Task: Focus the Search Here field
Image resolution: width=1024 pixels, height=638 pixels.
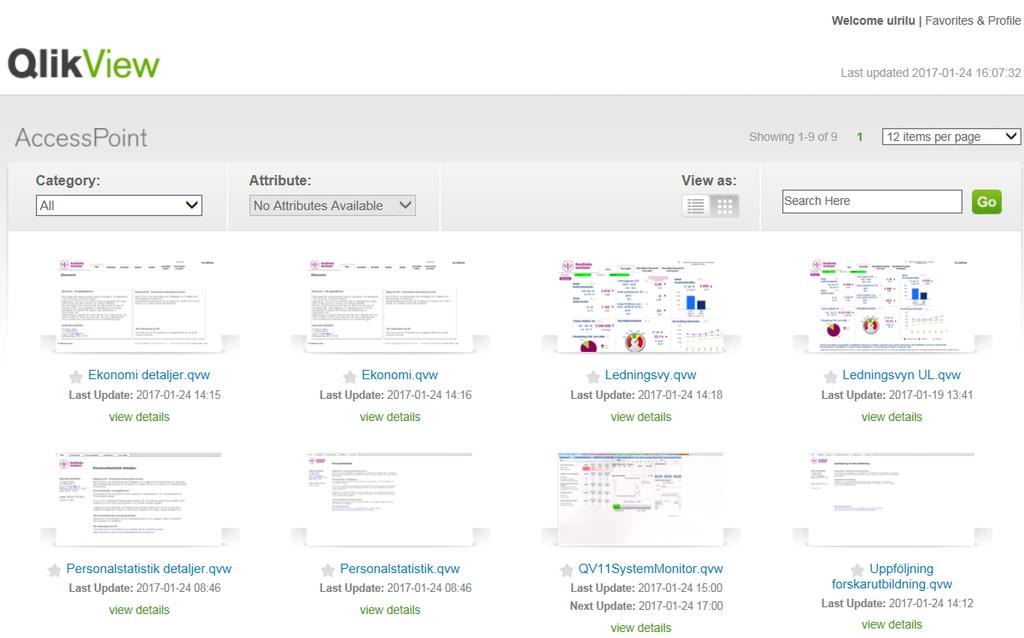Action: (872, 201)
